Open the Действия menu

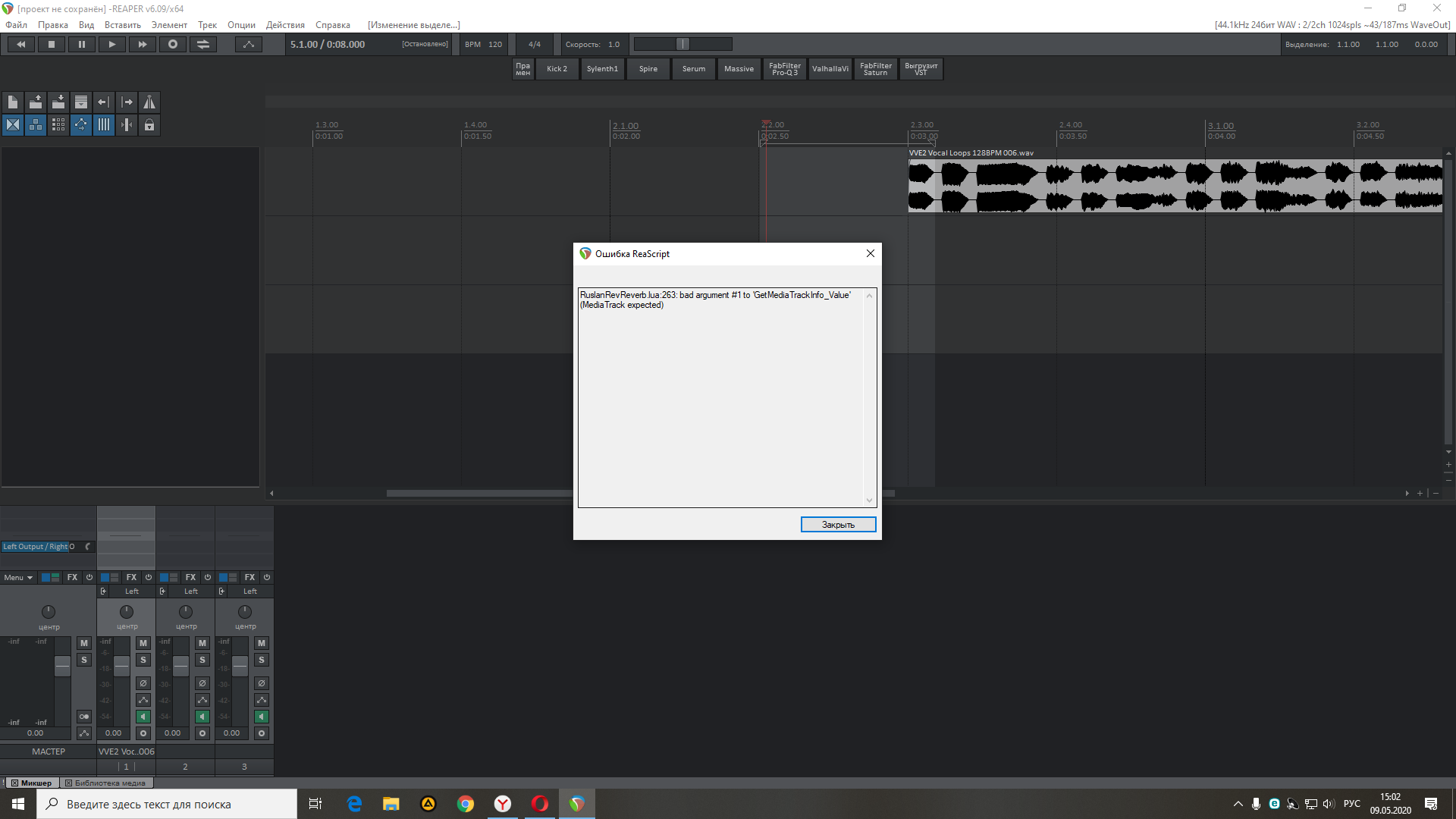[x=285, y=25]
